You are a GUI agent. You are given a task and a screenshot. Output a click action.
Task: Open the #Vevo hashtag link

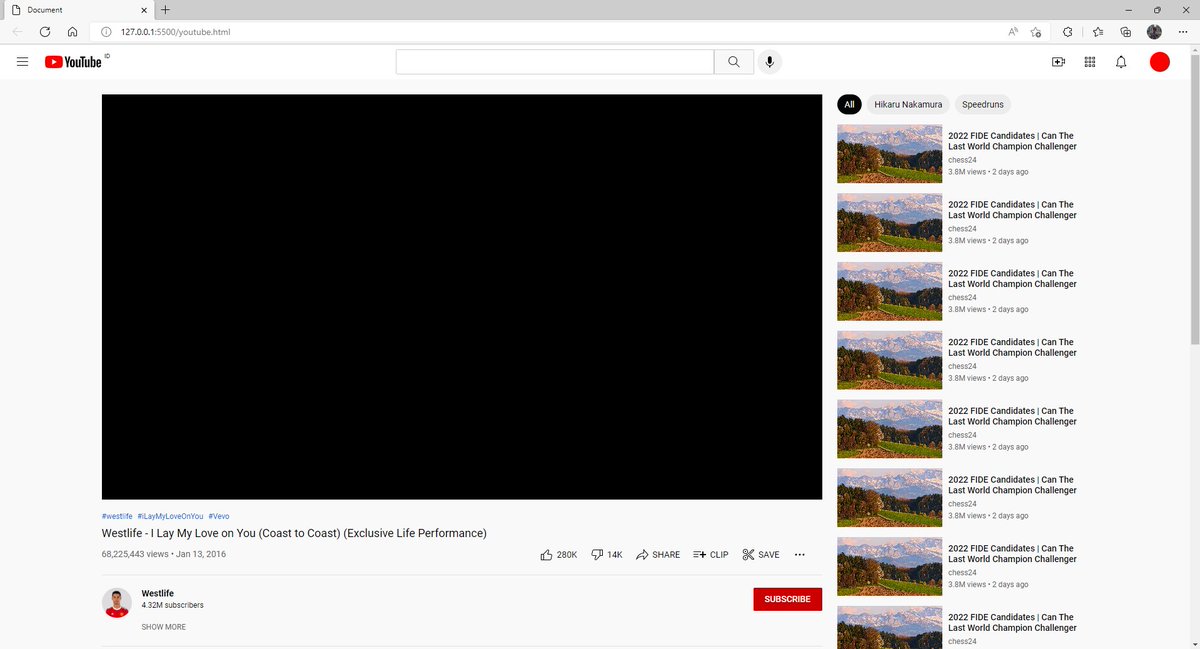(219, 516)
